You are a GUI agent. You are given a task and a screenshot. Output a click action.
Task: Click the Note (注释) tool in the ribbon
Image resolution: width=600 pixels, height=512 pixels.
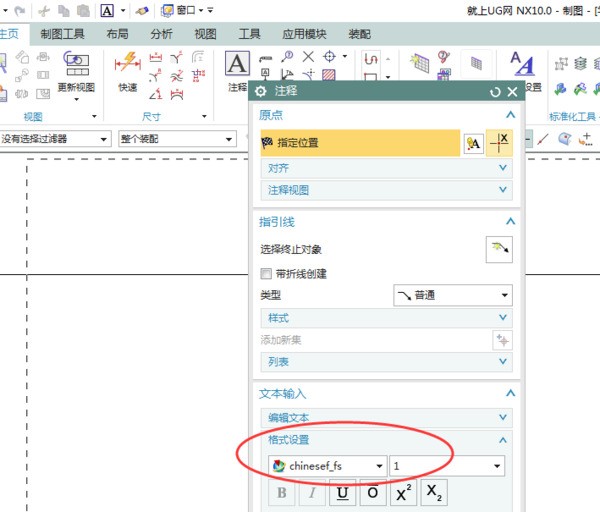236,70
